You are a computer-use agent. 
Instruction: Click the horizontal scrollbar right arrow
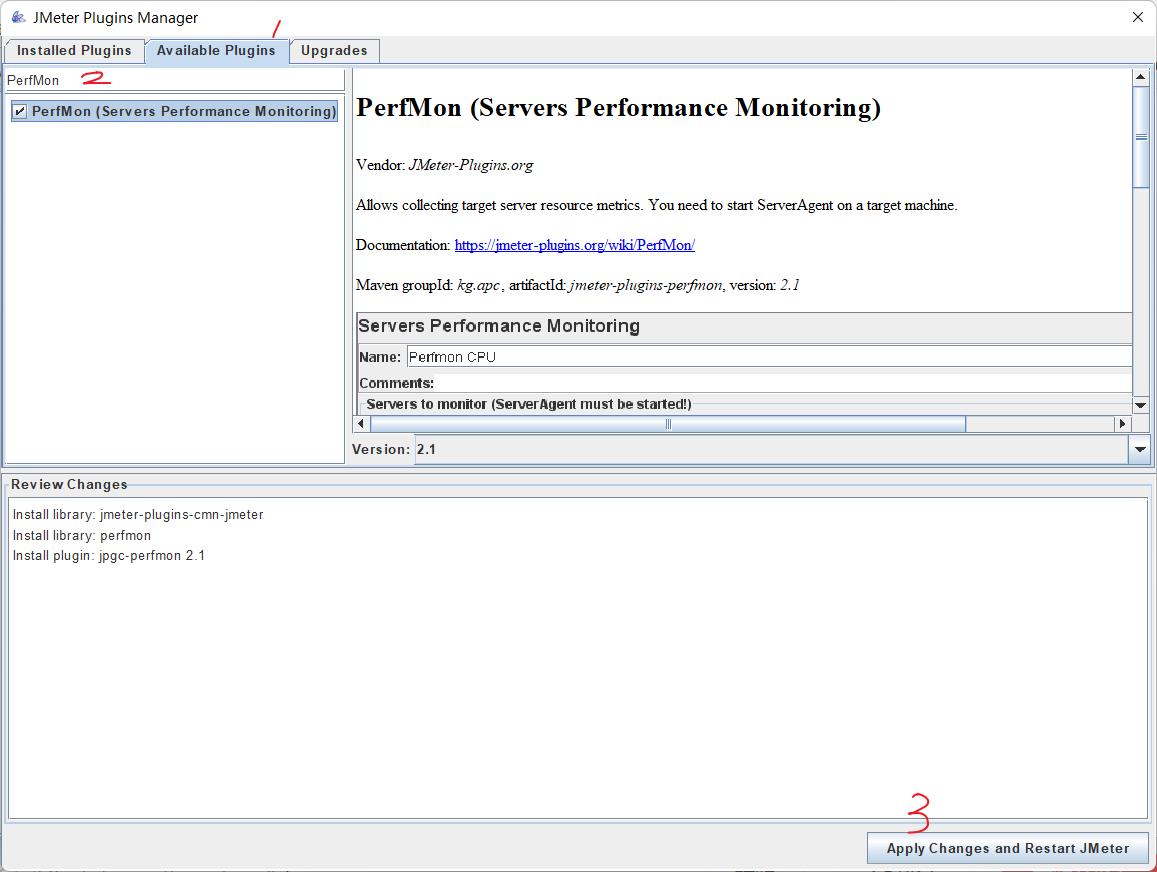pos(1122,424)
